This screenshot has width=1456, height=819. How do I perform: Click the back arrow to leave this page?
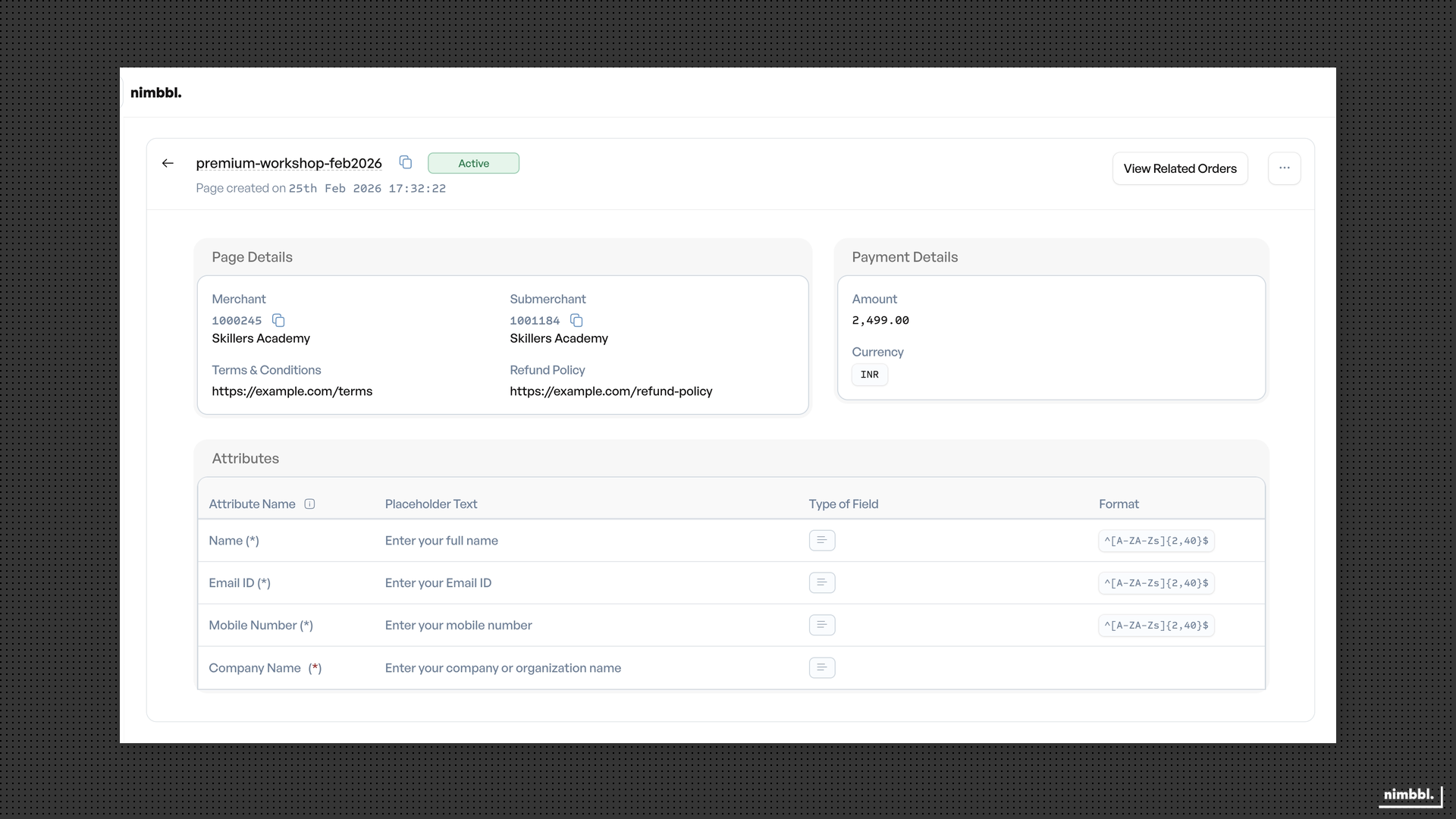(168, 163)
